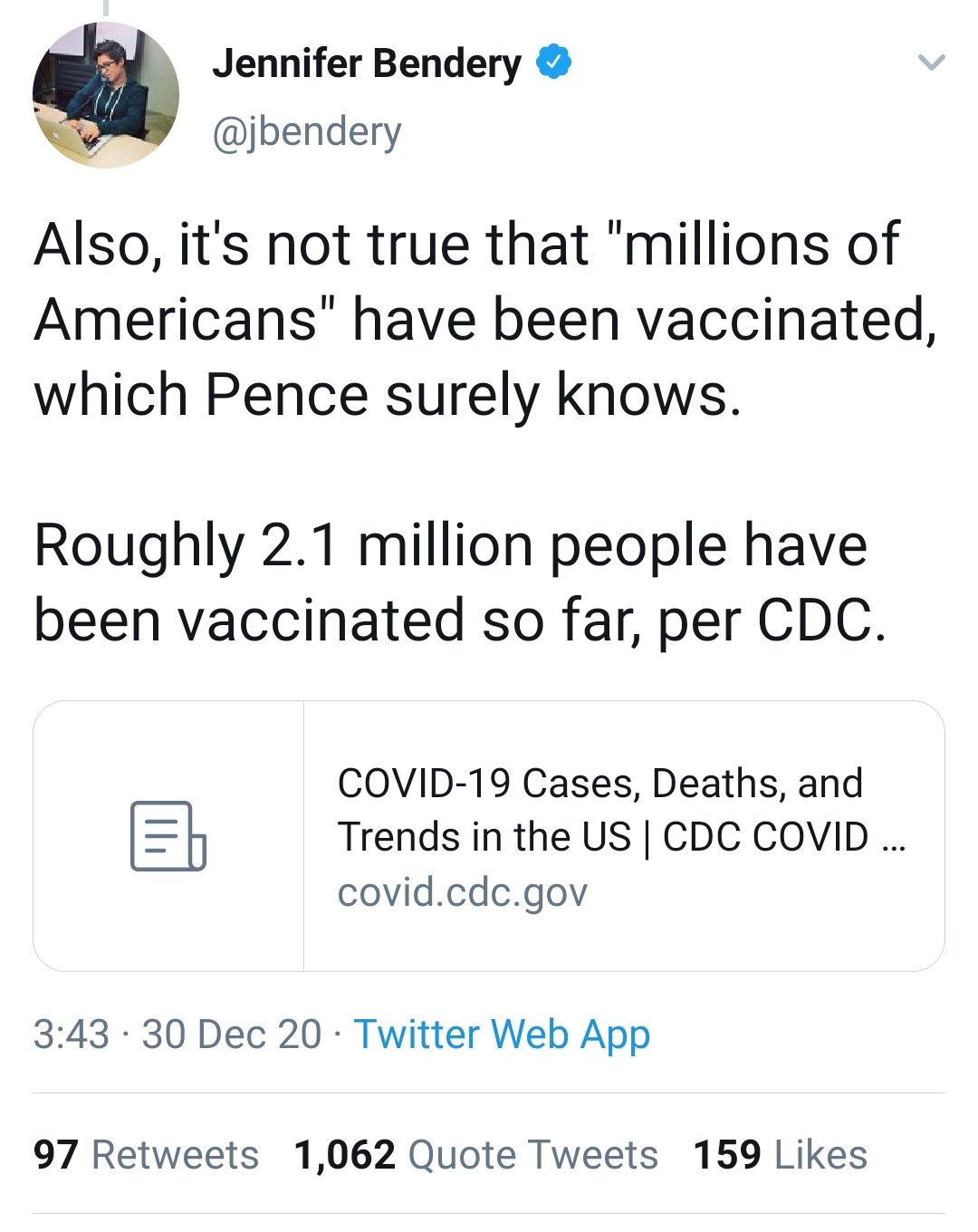Screen dimensions: 978x1232
Task: Follow the covid.cdc.gov domain link
Action: point(462,892)
